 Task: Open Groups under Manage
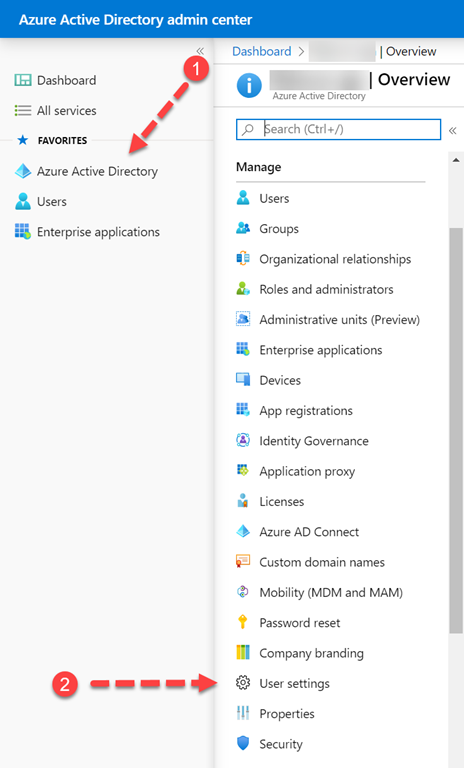279,229
